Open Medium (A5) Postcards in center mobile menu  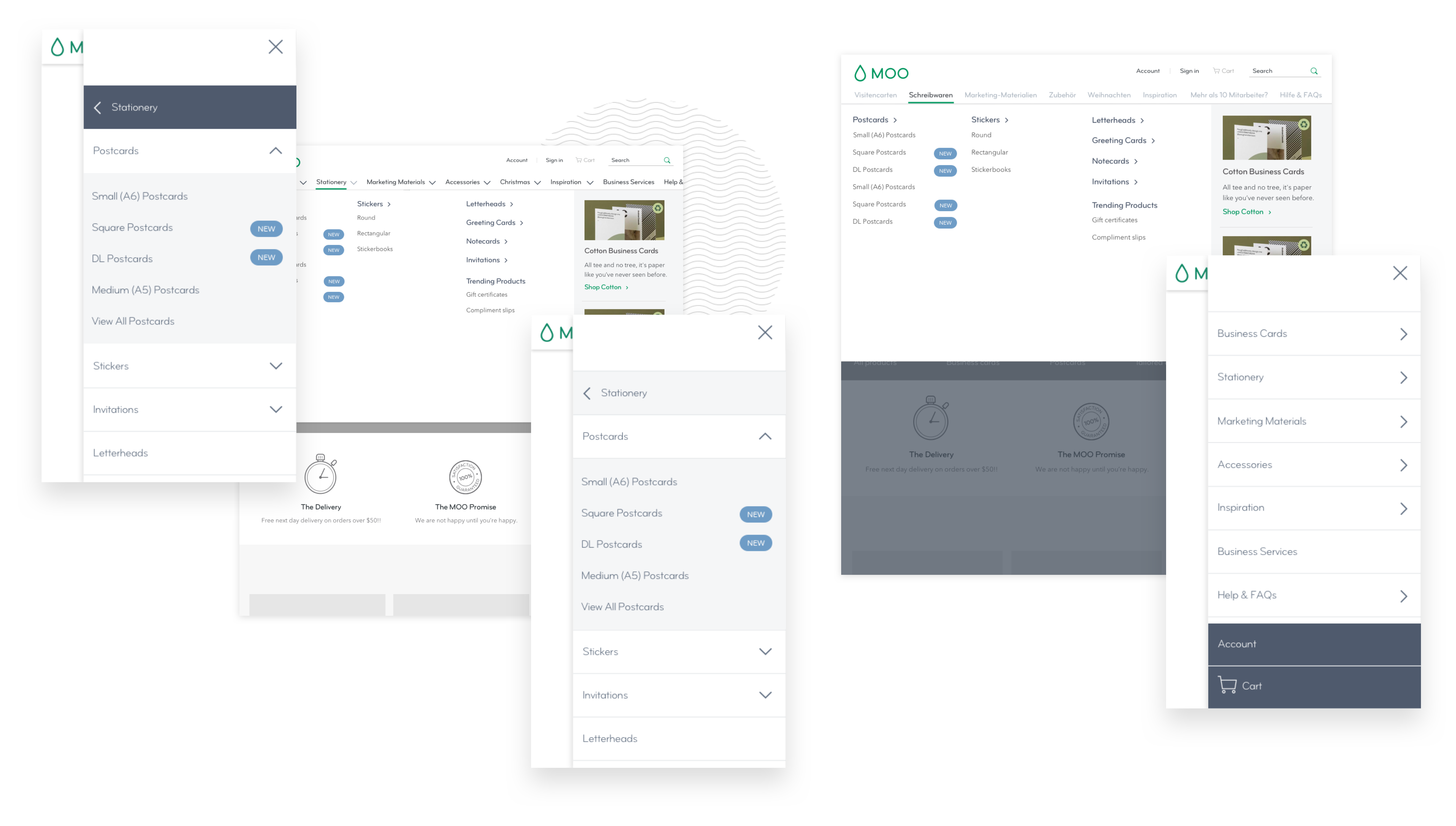634,576
